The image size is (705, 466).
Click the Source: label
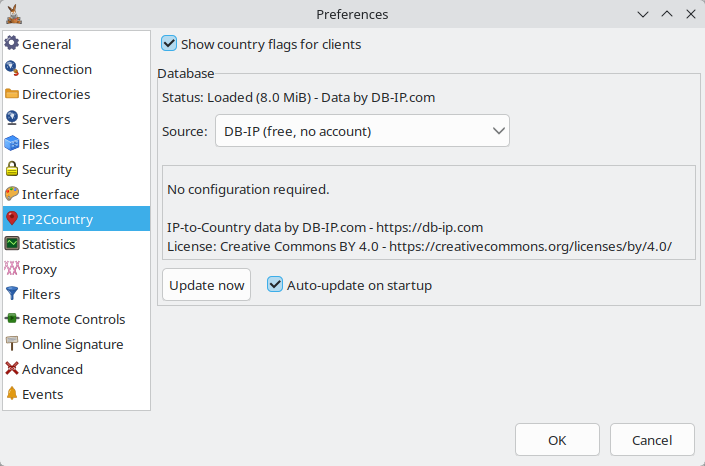click(185, 131)
